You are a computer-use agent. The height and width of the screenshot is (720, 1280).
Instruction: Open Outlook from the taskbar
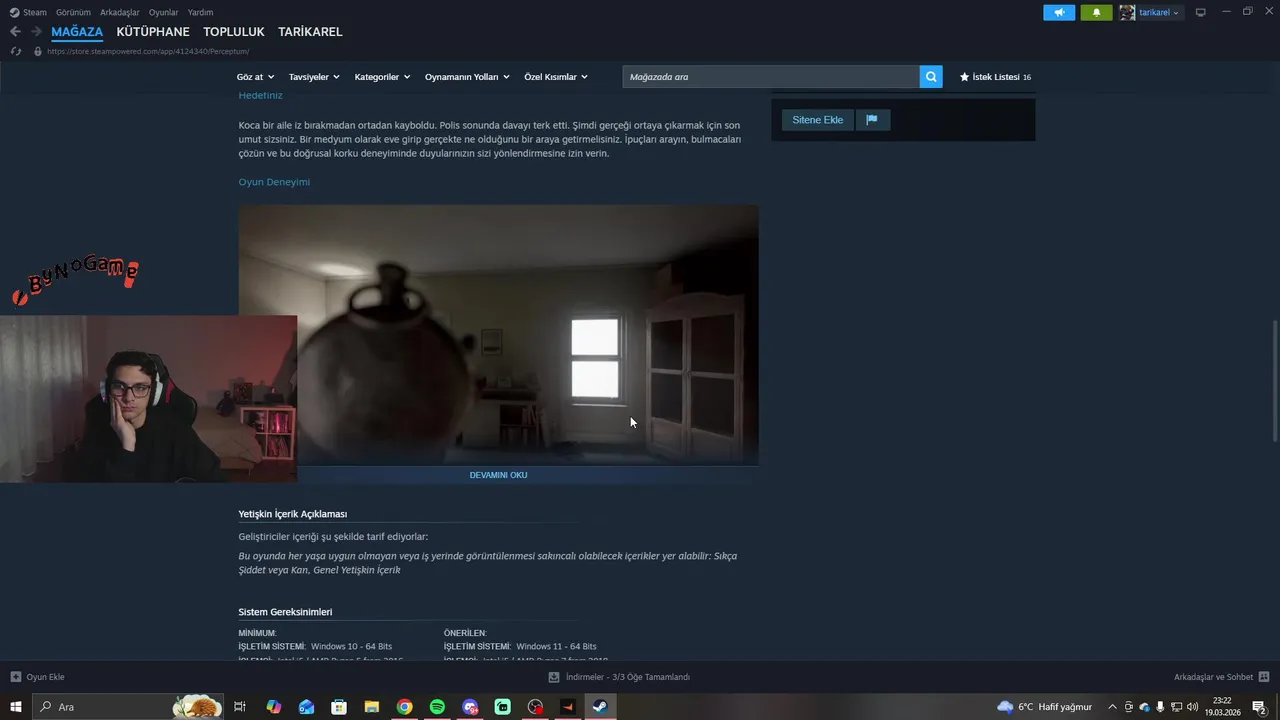pyautogui.click(x=306, y=707)
